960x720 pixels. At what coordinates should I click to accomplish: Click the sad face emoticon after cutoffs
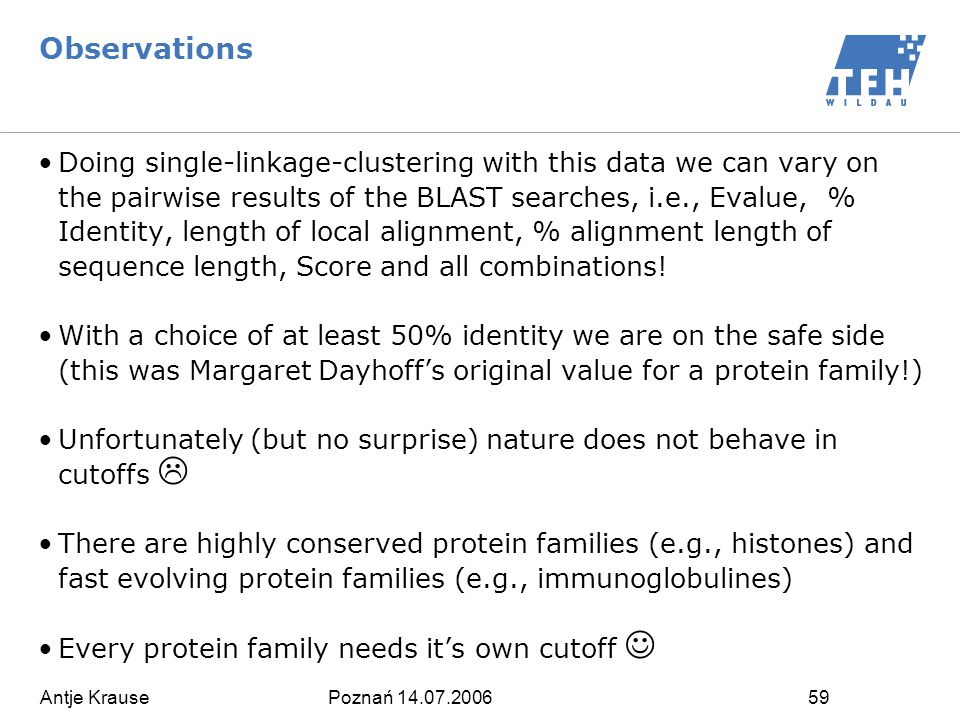[173, 471]
